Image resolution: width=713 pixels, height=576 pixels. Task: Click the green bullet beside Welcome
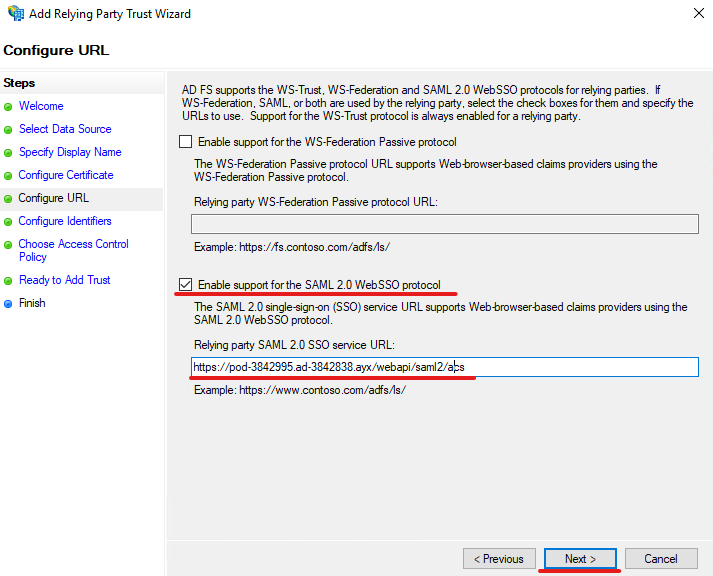coord(8,107)
